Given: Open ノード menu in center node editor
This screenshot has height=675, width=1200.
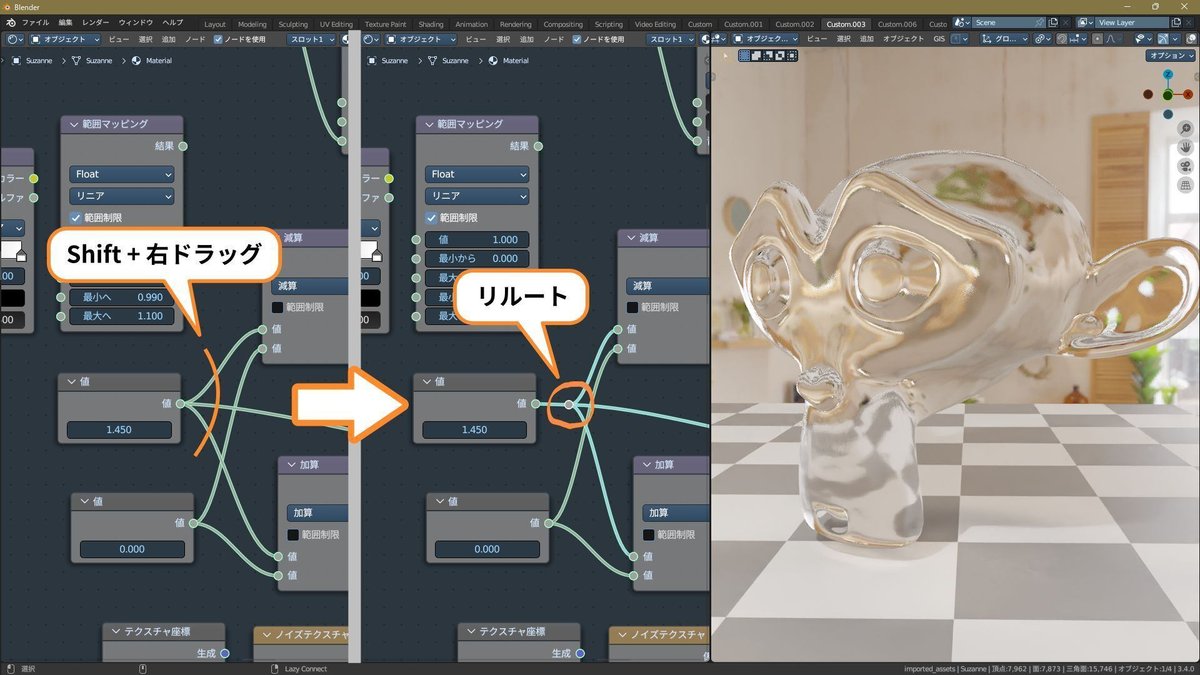Looking at the screenshot, I should click(553, 39).
